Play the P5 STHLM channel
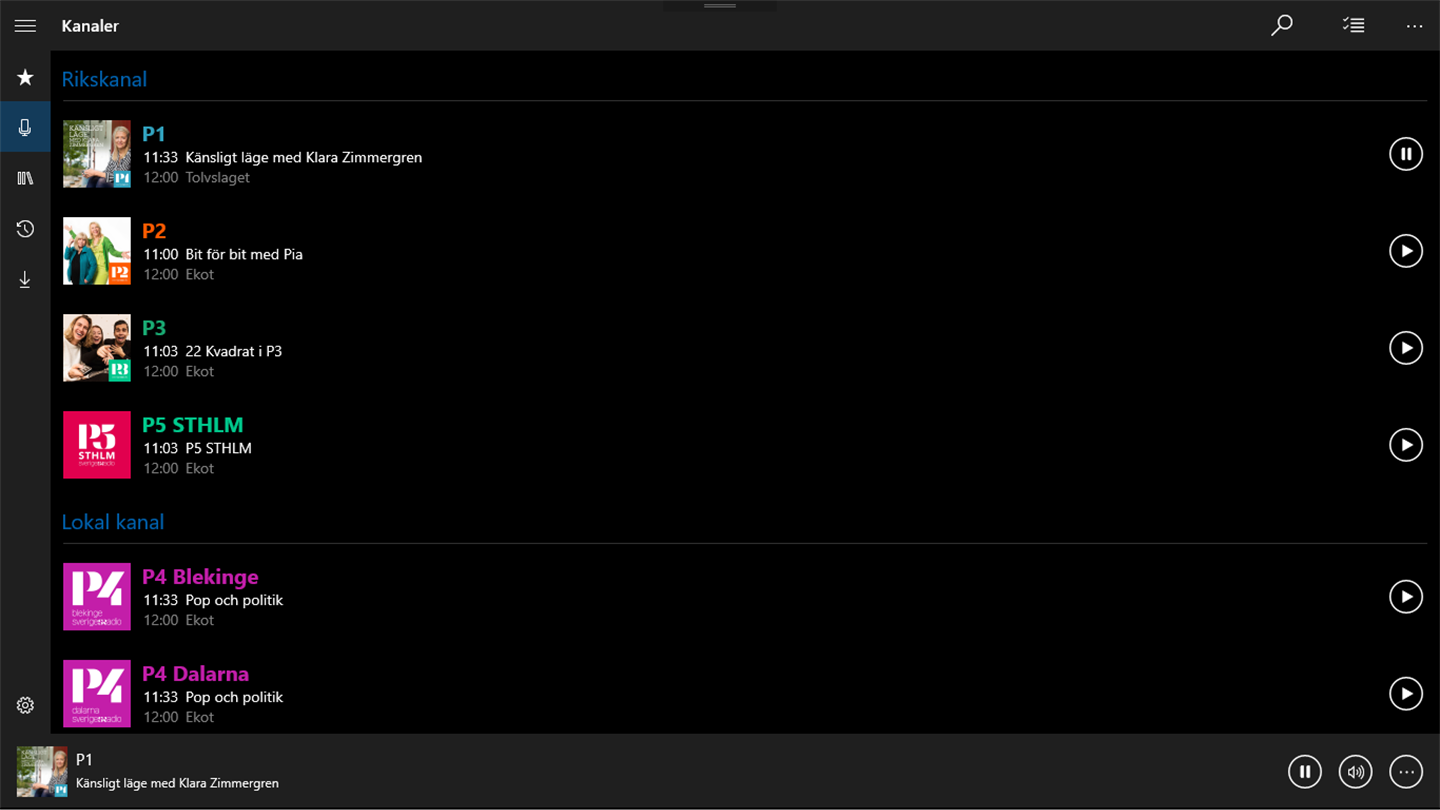The height and width of the screenshot is (810, 1440). tap(1406, 445)
